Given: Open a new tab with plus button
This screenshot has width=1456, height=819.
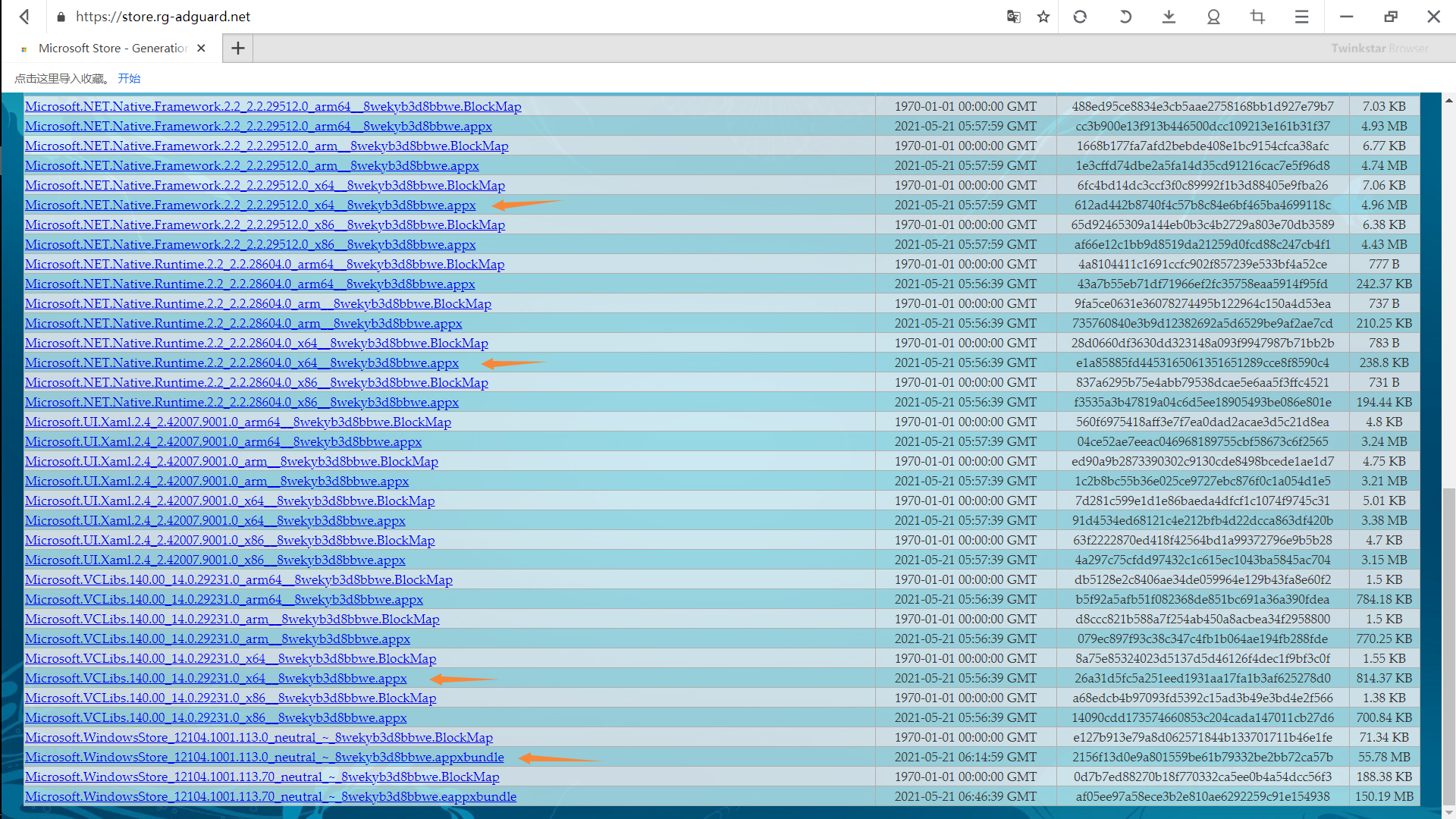Looking at the screenshot, I should [x=237, y=48].
